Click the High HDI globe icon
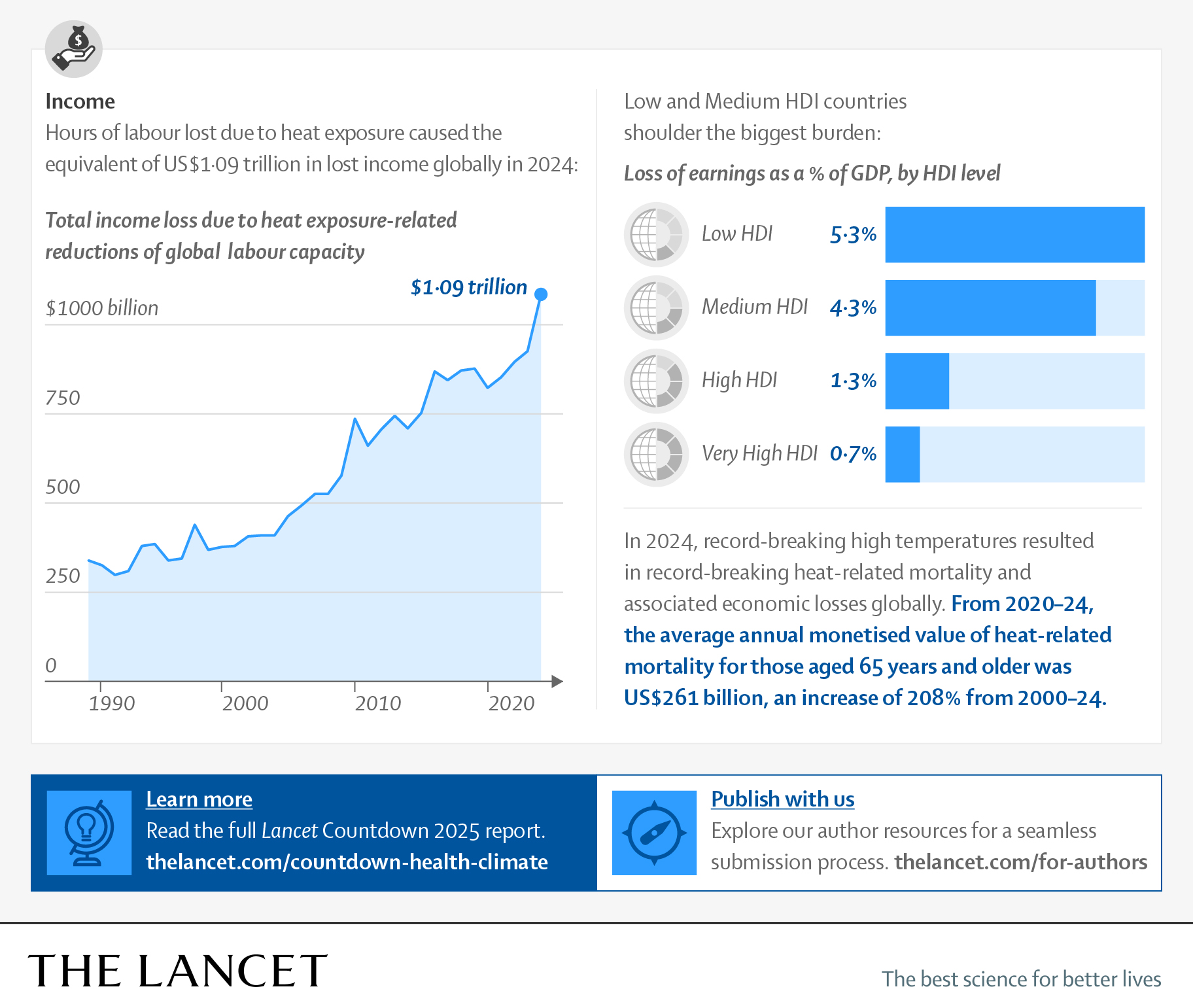The image size is (1193, 1008). [x=656, y=381]
